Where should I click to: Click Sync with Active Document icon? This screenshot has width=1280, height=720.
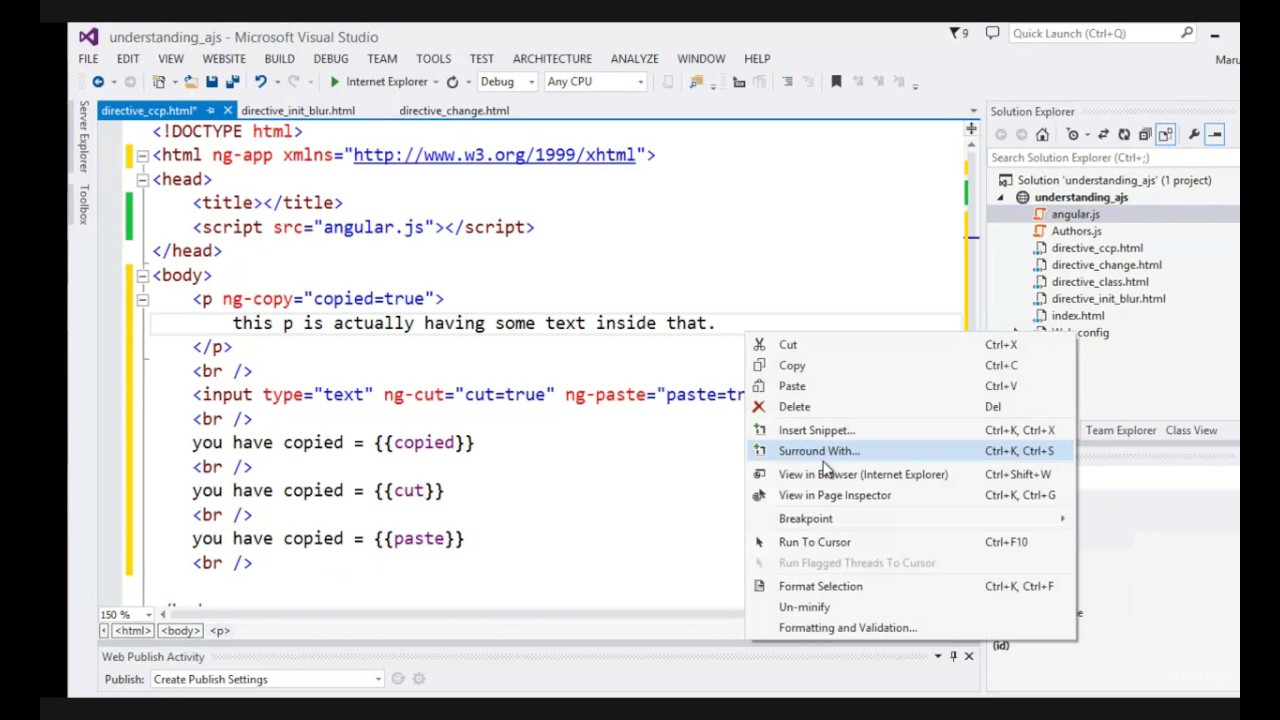[1103, 135]
